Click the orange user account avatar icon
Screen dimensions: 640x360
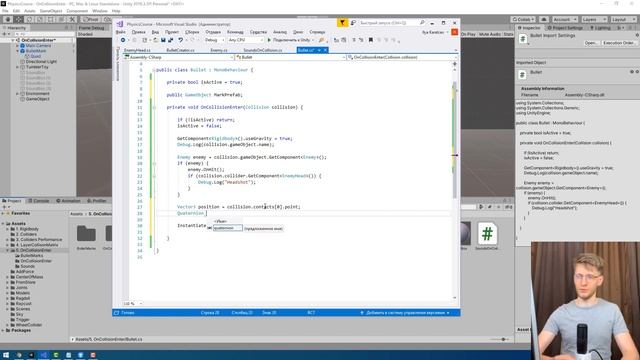[454, 32]
